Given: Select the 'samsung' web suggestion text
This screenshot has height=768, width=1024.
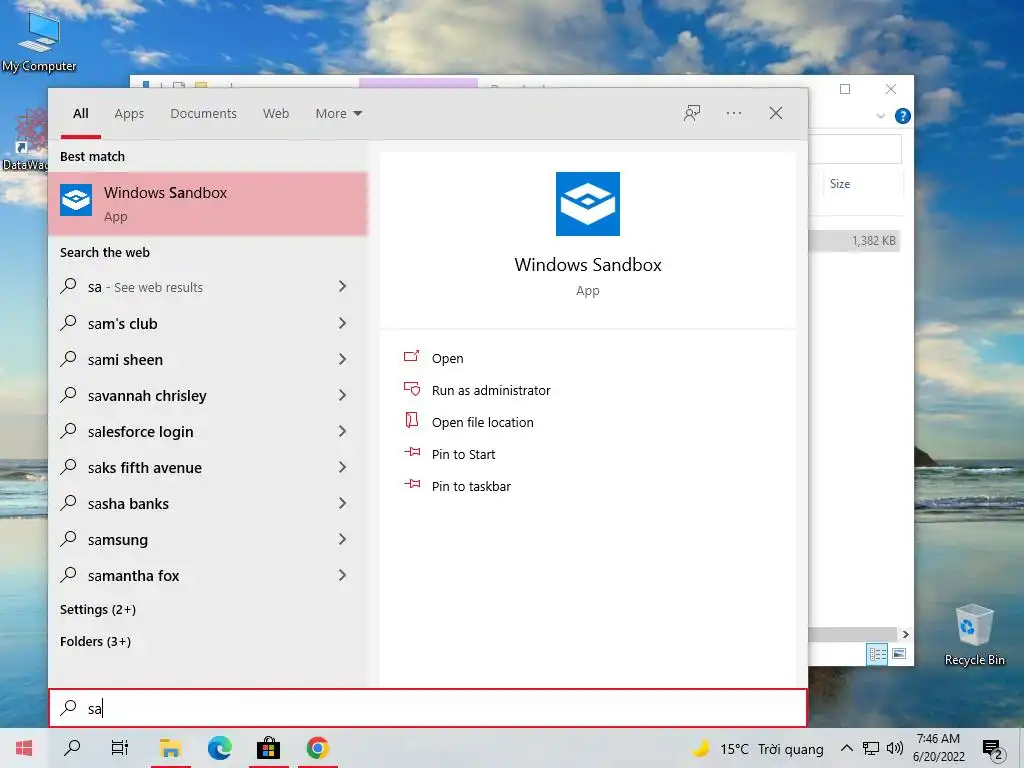Looking at the screenshot, I should [x=118, y=539].
